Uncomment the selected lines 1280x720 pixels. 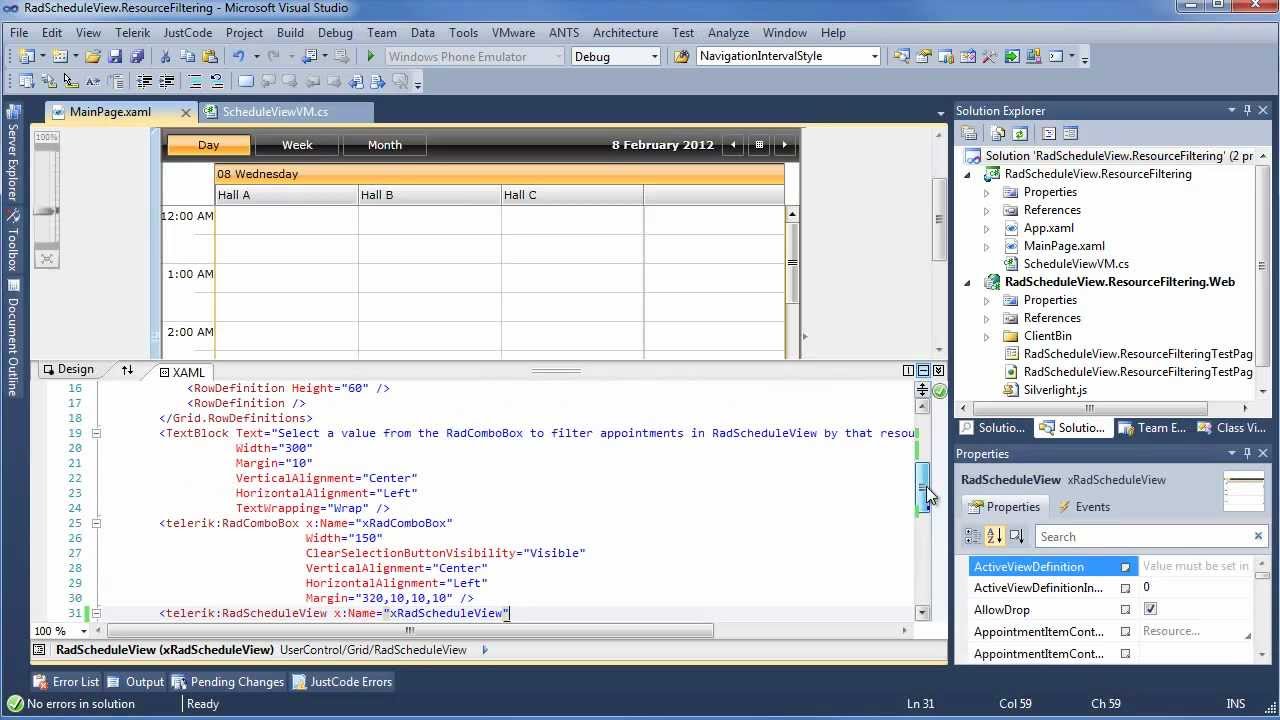tap(216, 82)
